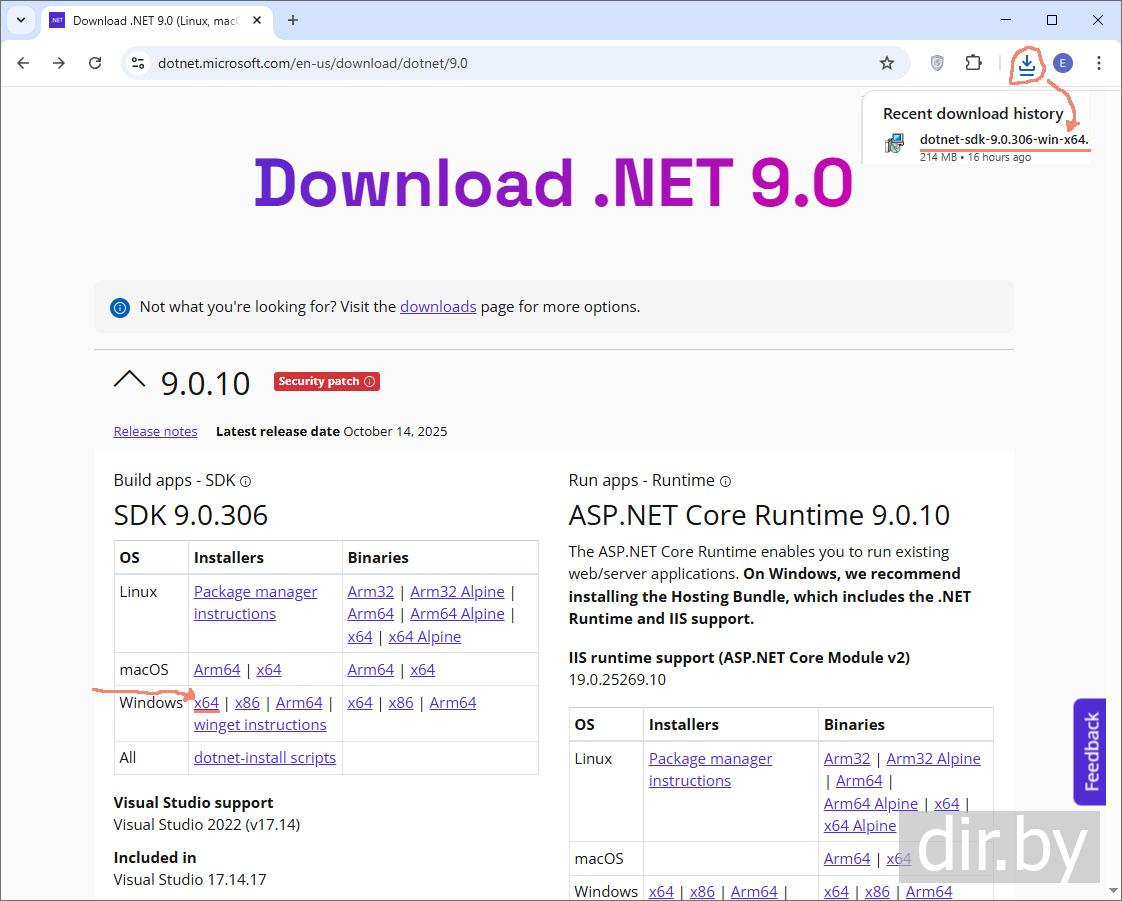This screenshot has width=1122, height=901.
Task: Download ASP.NET Runtime macOS Arm64 binary
Action: click(x=847, y=859)
